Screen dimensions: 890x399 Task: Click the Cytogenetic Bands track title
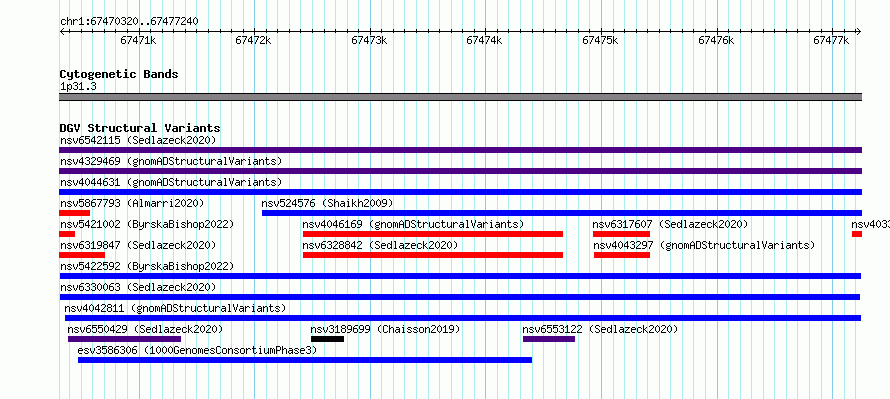(119, 74)
